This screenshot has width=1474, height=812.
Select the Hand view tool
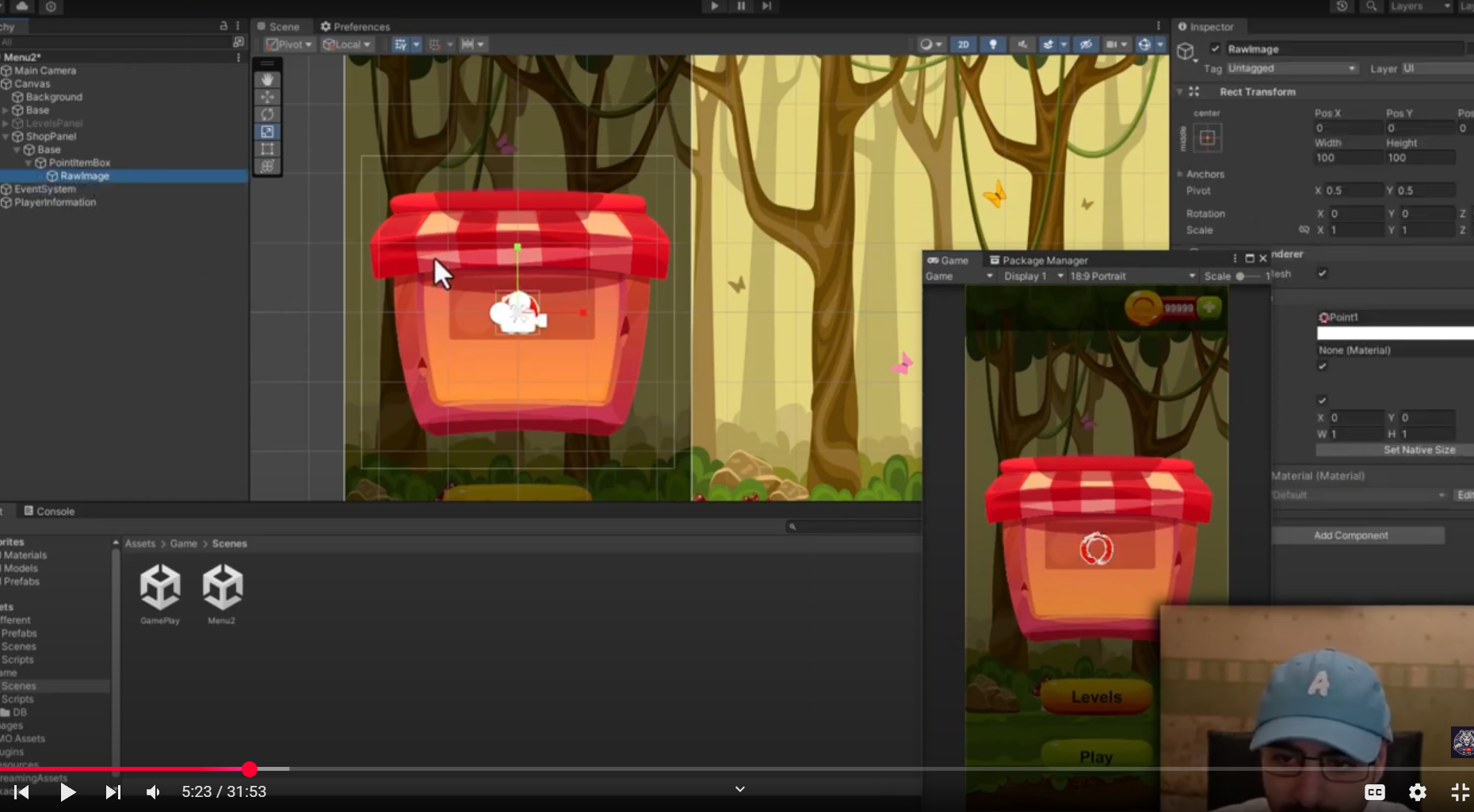tap(267, 79)
